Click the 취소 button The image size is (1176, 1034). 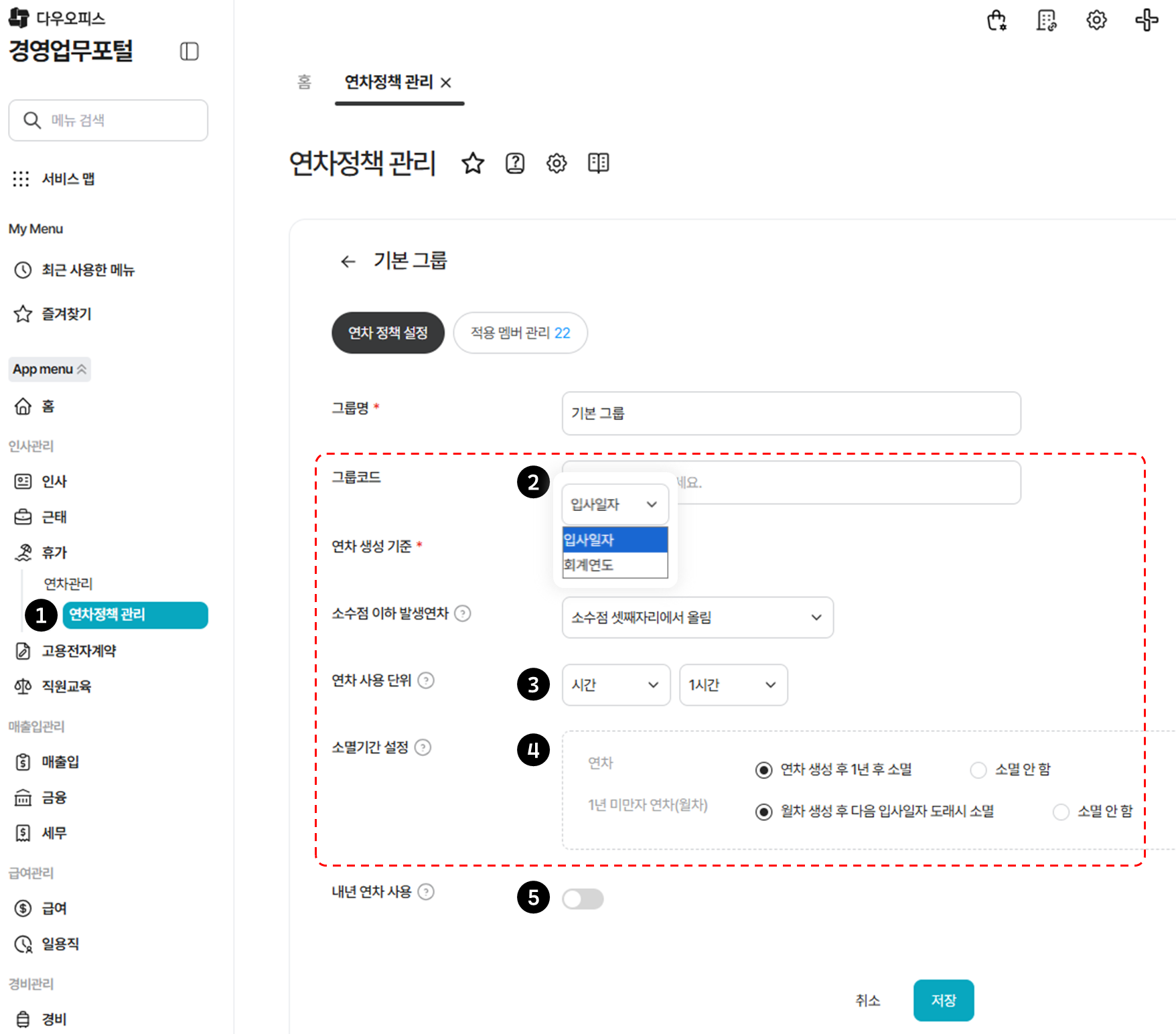point(867,1001)
